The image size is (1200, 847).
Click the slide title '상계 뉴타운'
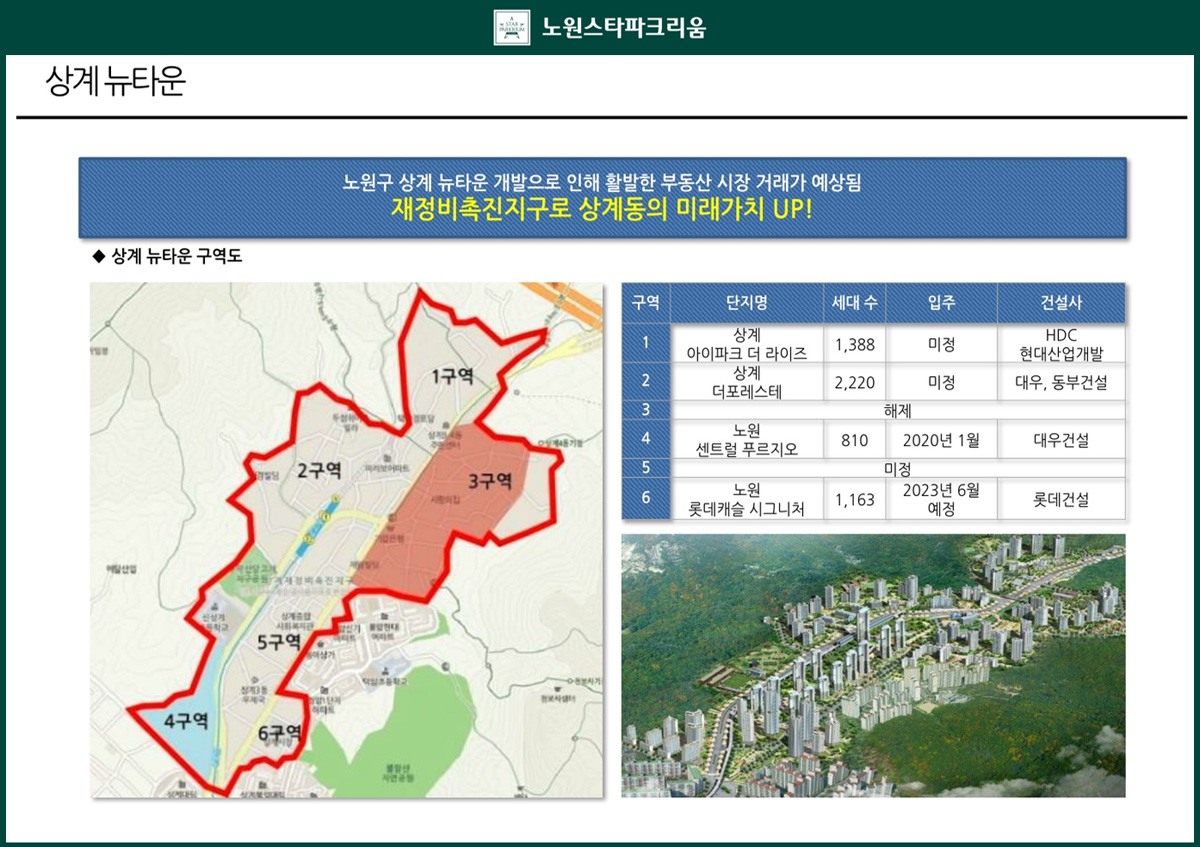point(116,82)
